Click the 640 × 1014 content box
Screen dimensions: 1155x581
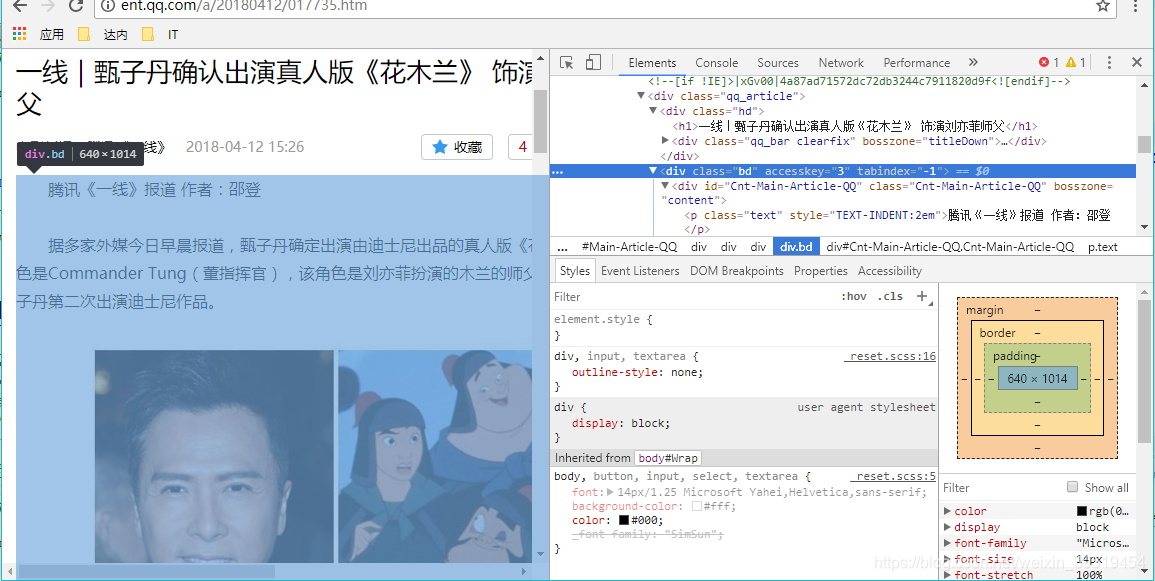1037,378
